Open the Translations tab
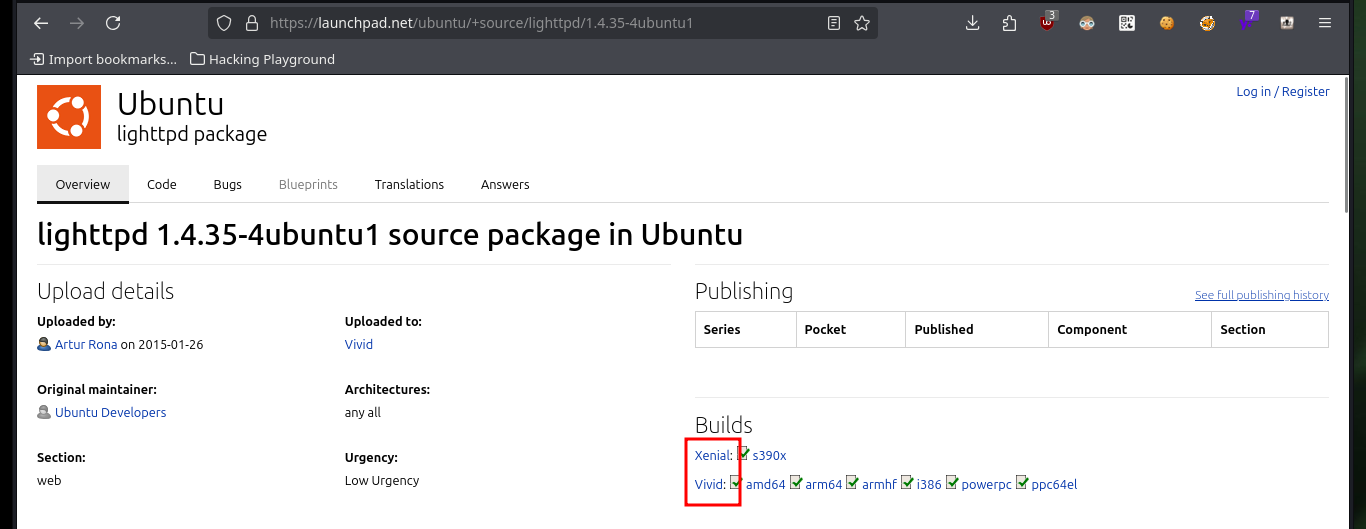Viewport: 1366px width, 529px height. click(x=409, y=184)
